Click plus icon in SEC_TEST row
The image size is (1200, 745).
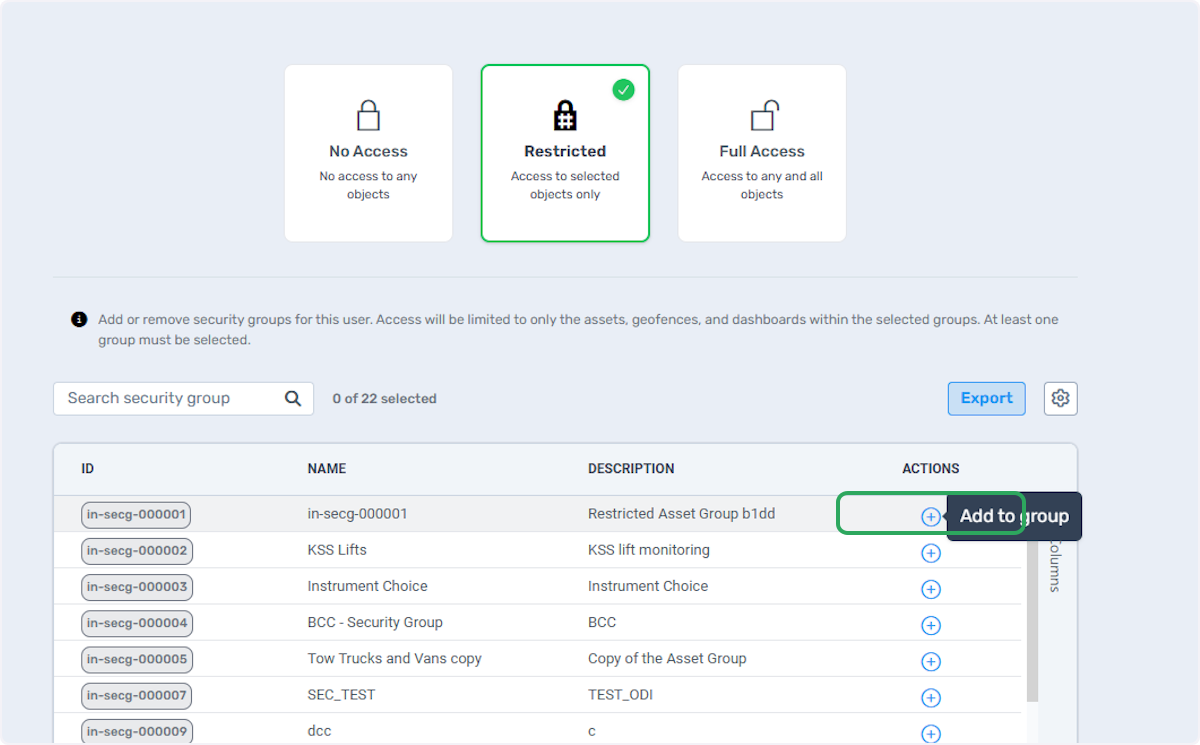coord(930,697)
